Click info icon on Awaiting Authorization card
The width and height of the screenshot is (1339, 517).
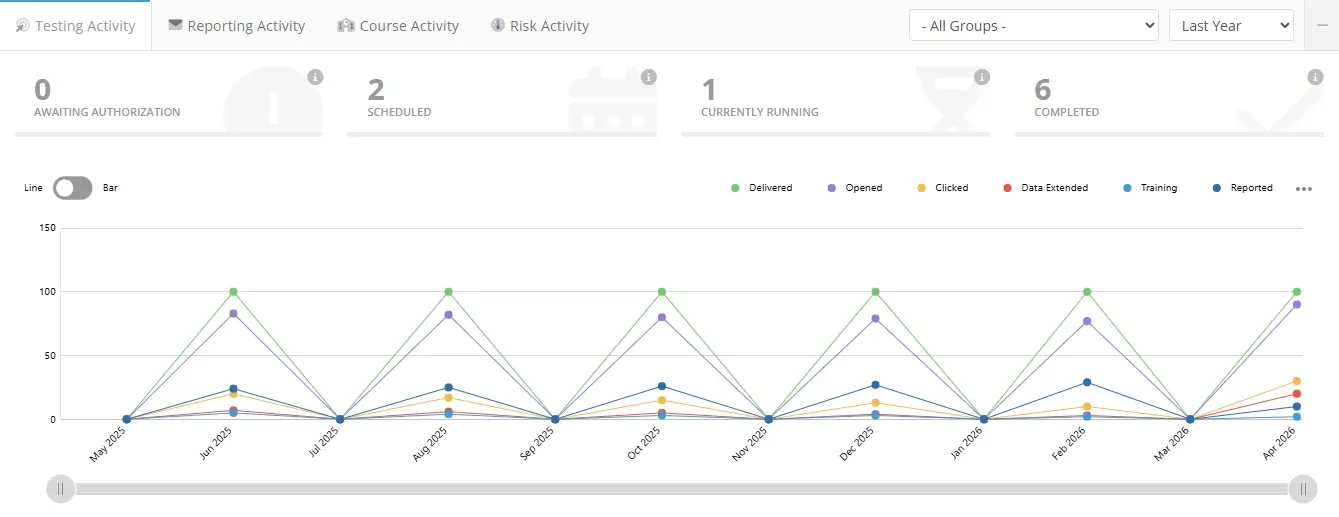[315, 77]
